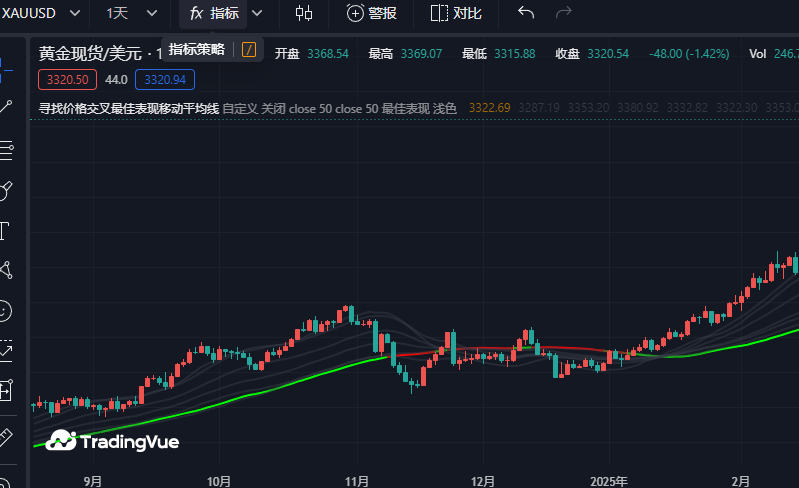The height and width of the screenshot is (488, 799).
Task: Click the 对比 compare button
Action: click(456, 13)
